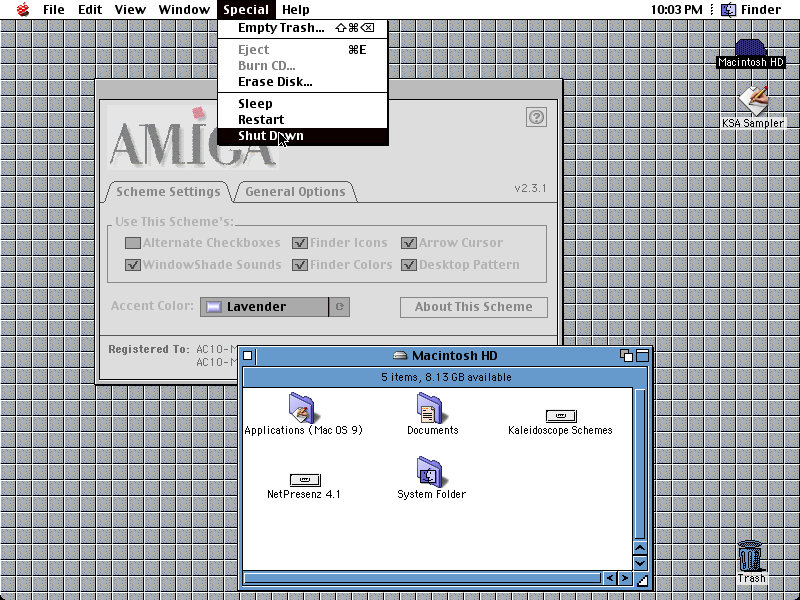
Task: Switch to the Scheme Settings tab
Action: click(168, 192)
